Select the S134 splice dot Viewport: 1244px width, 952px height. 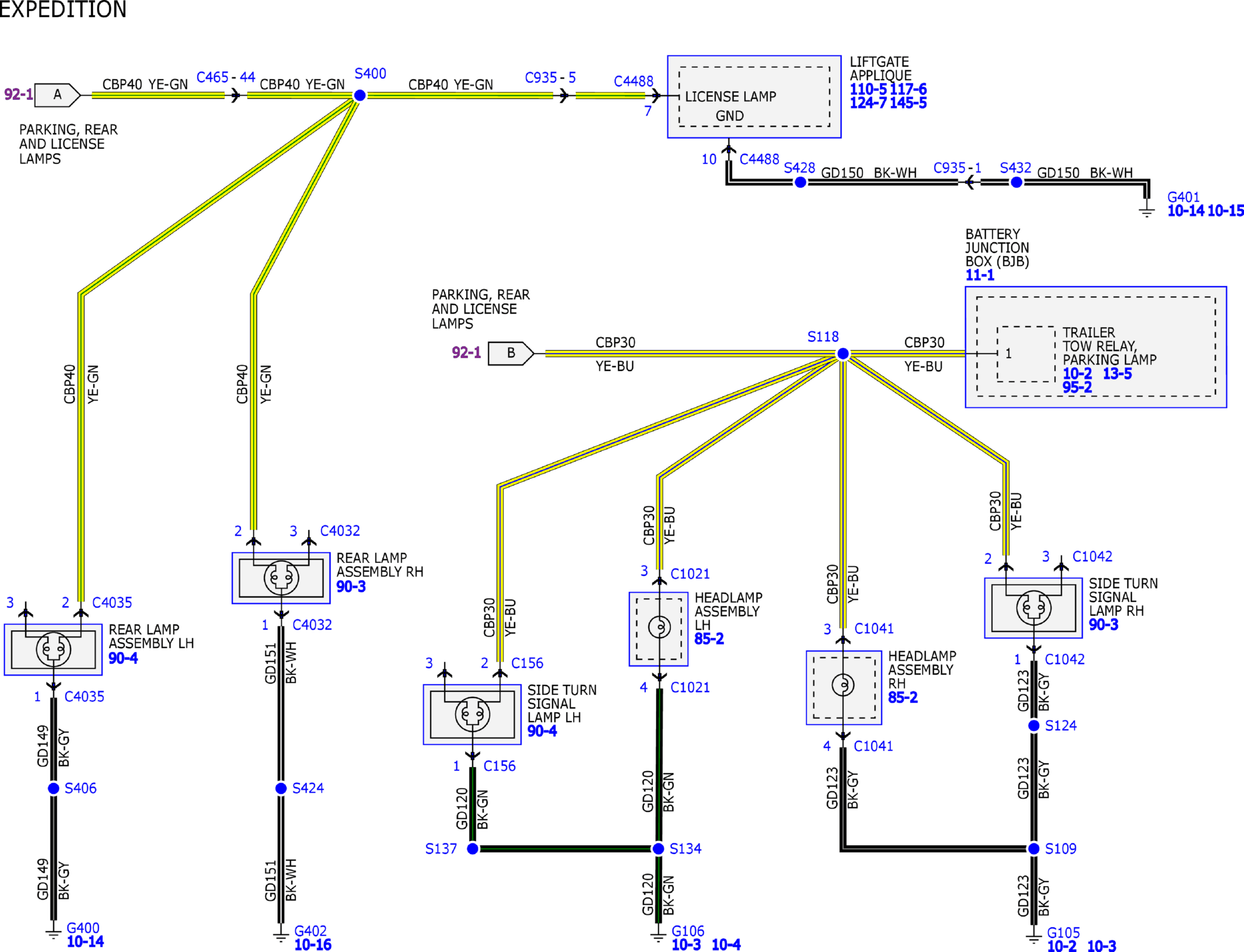pos(658,849)
